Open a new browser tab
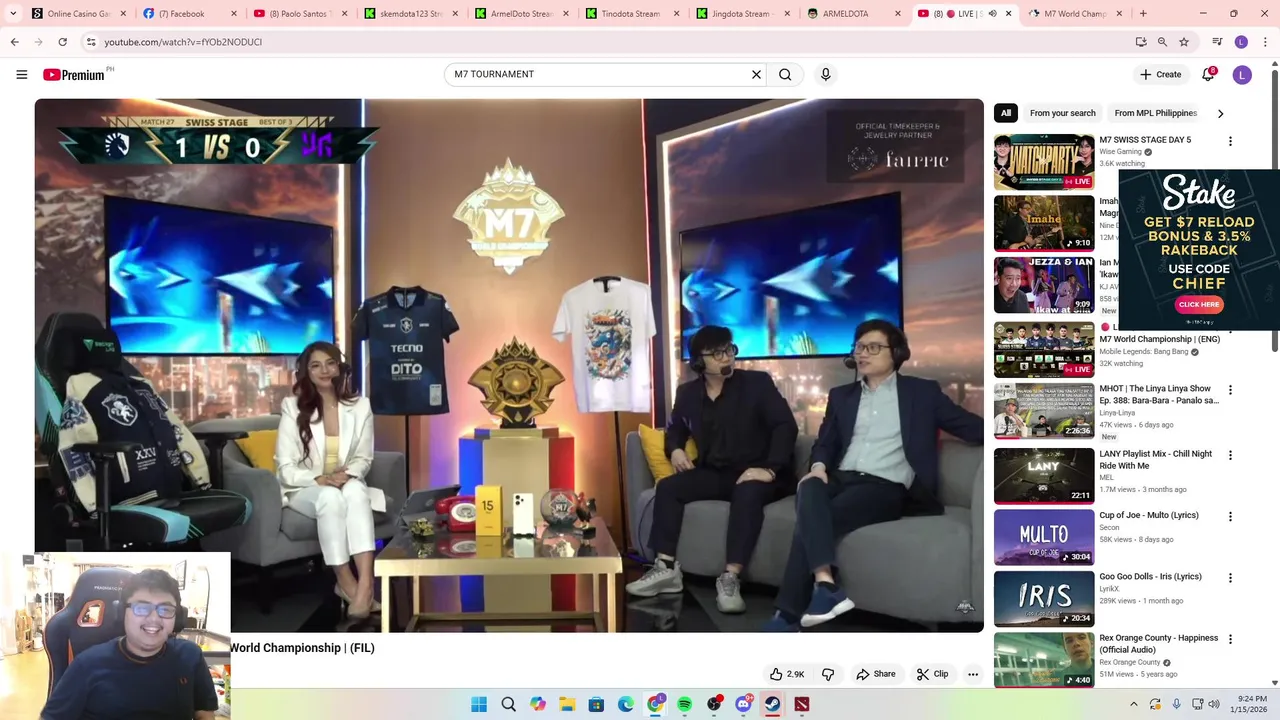1280x720 pixels. click(x=1143, y=14)
